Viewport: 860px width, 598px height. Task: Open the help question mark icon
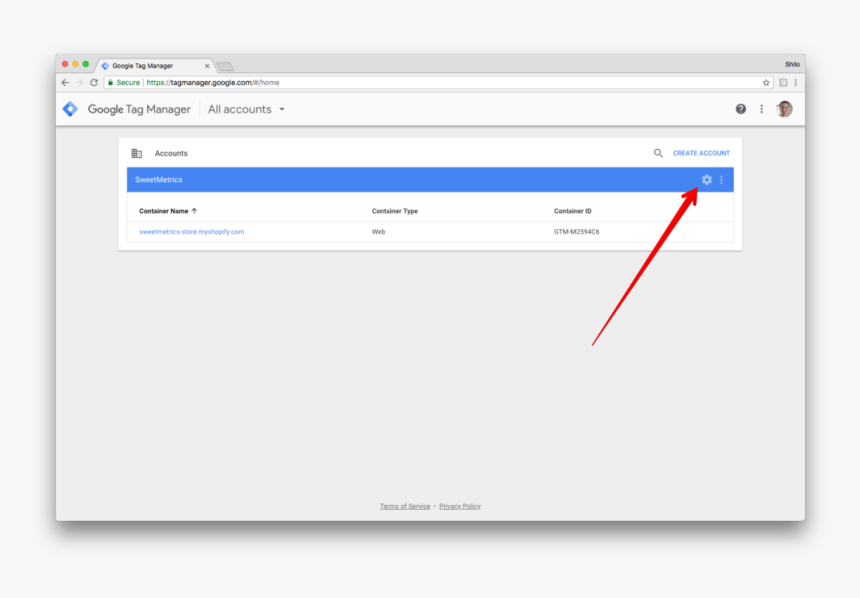739,109
